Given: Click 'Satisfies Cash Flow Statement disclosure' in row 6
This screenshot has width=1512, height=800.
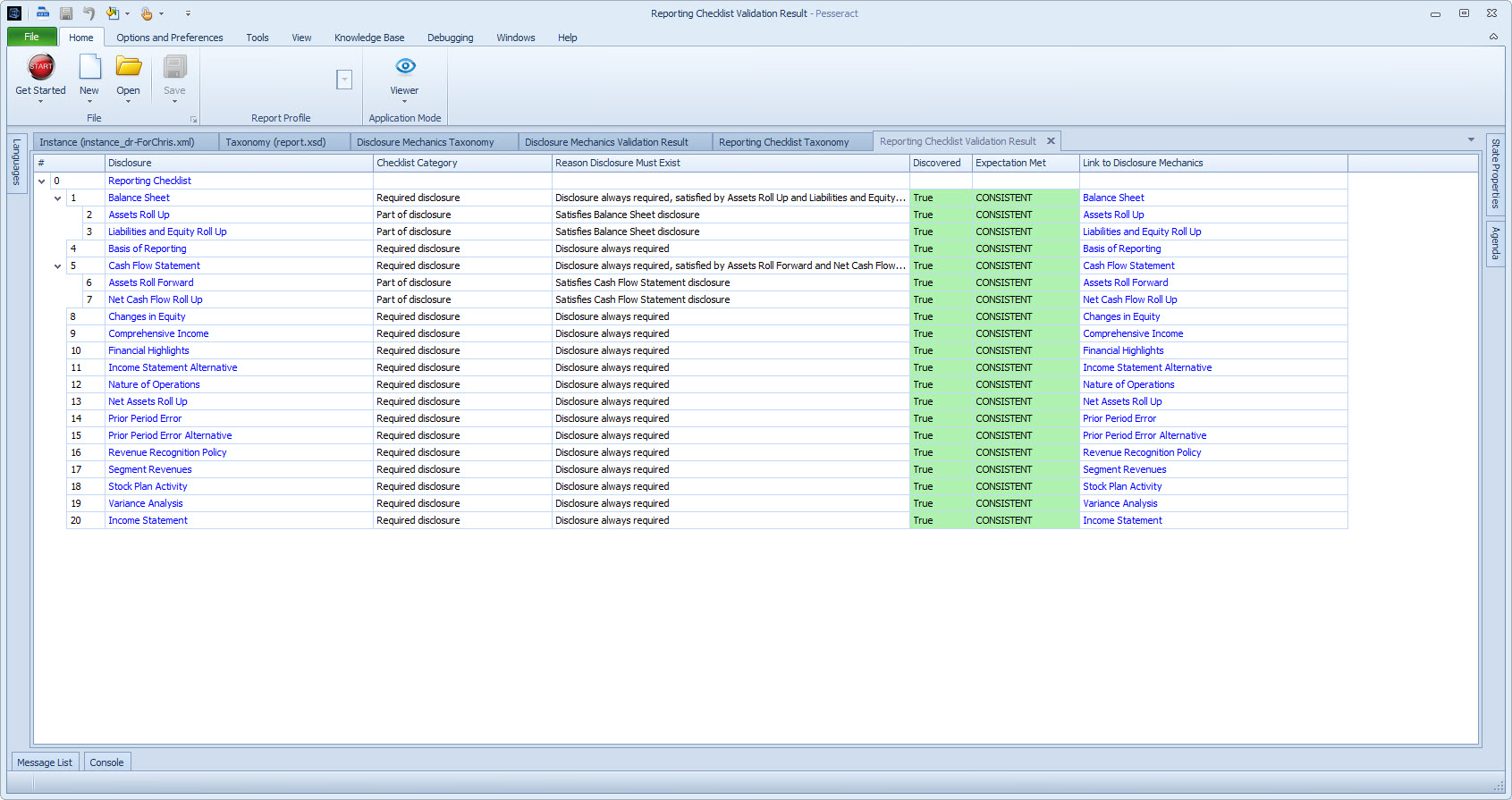Looking at the screenshot, I should [x=642, y=282].
